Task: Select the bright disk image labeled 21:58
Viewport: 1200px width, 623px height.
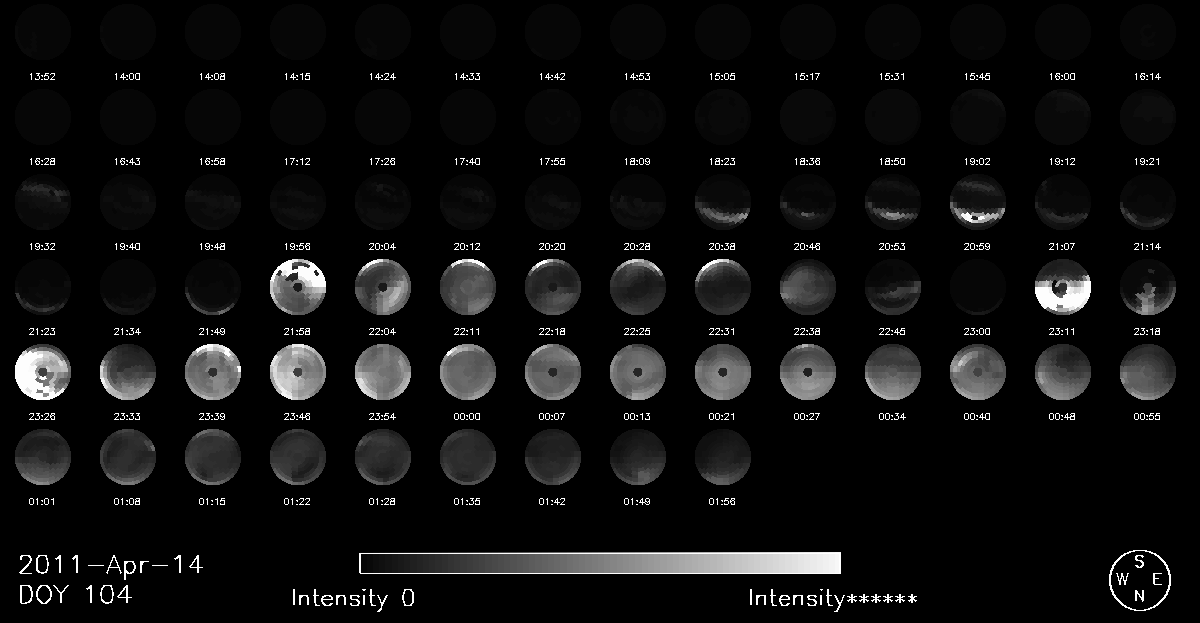Action: 298,287
